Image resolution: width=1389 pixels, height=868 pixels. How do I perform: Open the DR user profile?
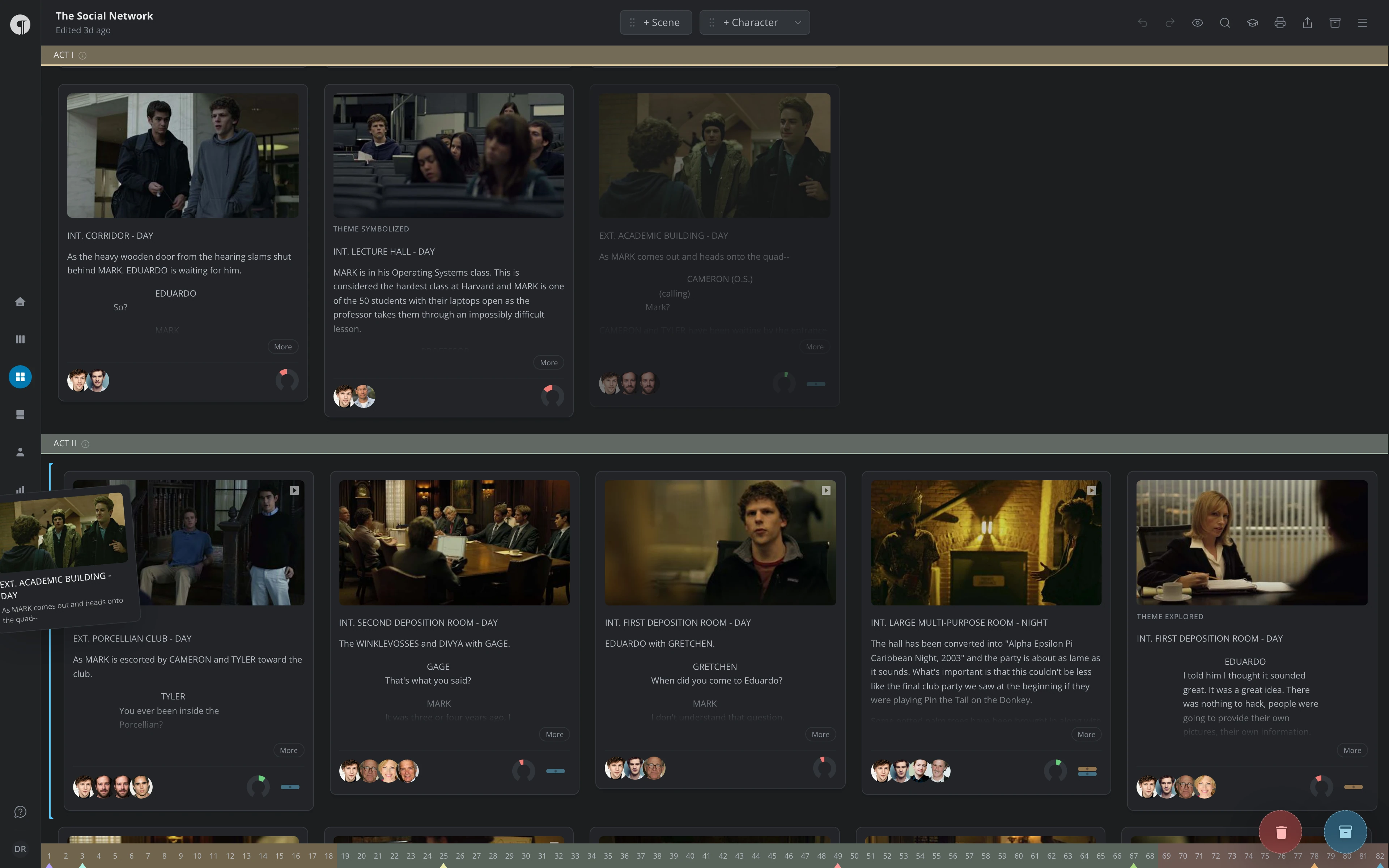pyautogui.click(x=20, y=849)
